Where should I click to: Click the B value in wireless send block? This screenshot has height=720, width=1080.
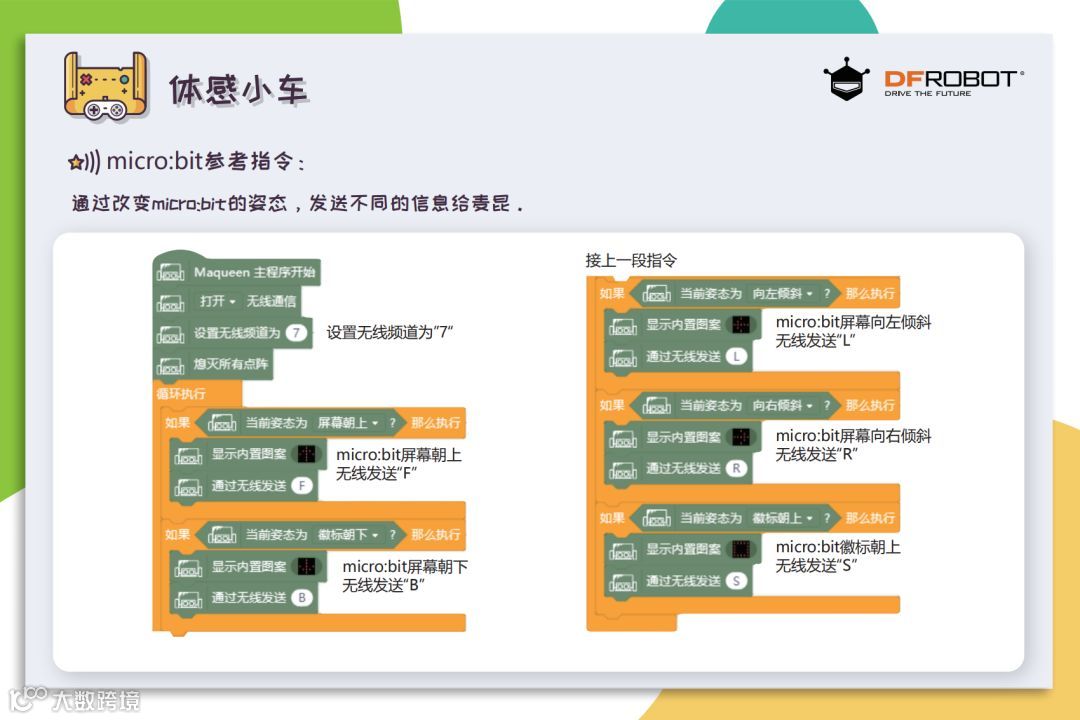tap(302, 598)
